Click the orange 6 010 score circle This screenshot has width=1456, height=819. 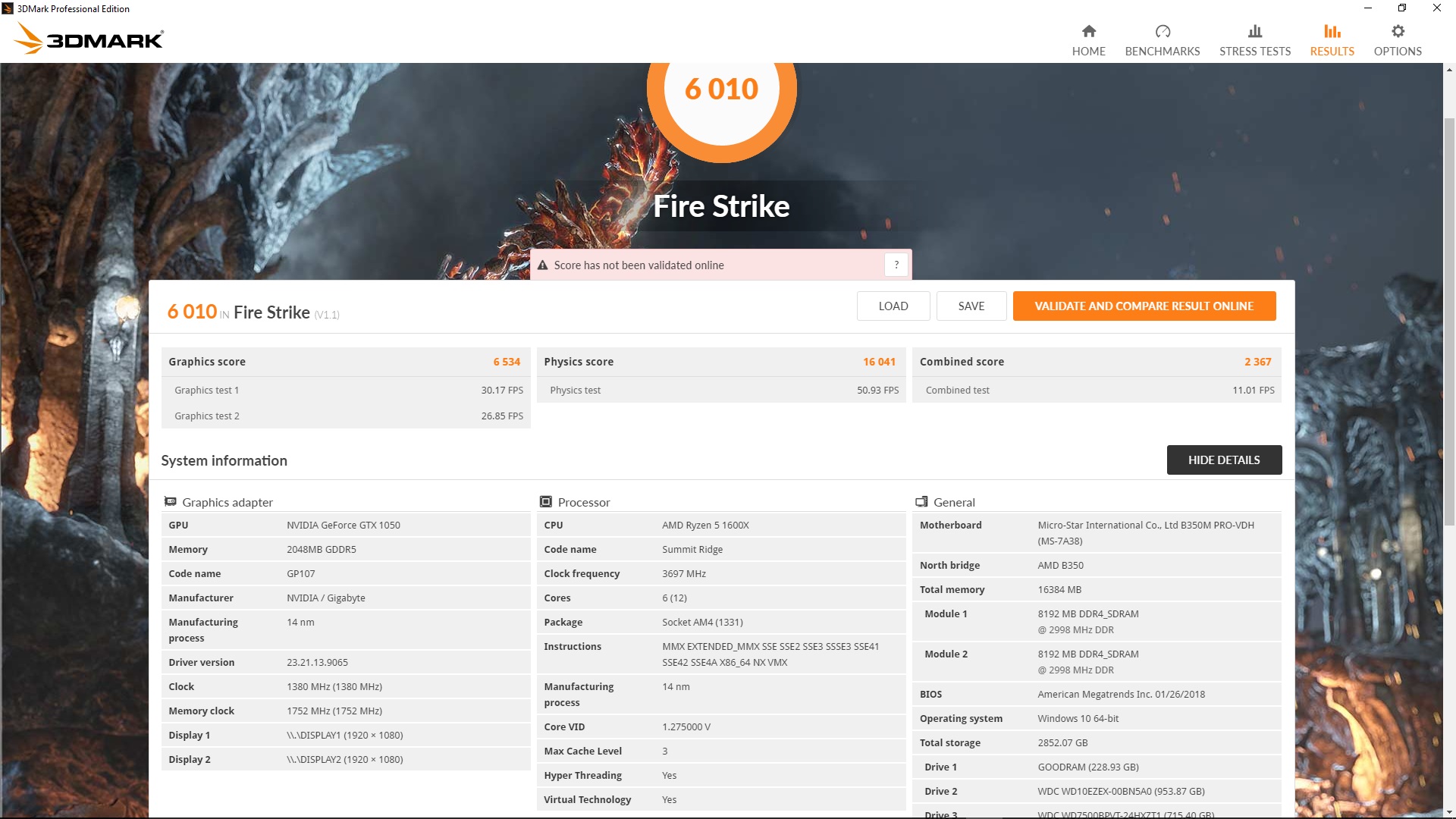(721, 89)
